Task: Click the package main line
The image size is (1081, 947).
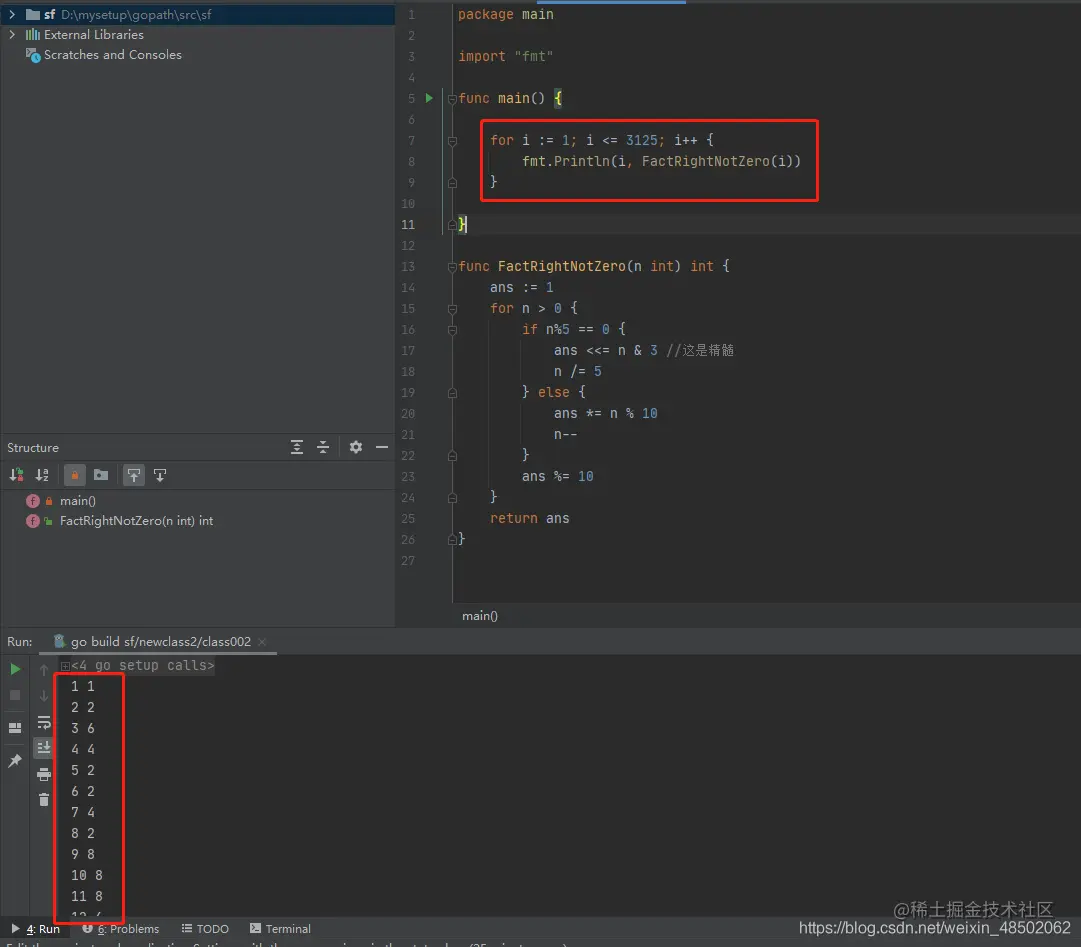Action: coord(505,14)
